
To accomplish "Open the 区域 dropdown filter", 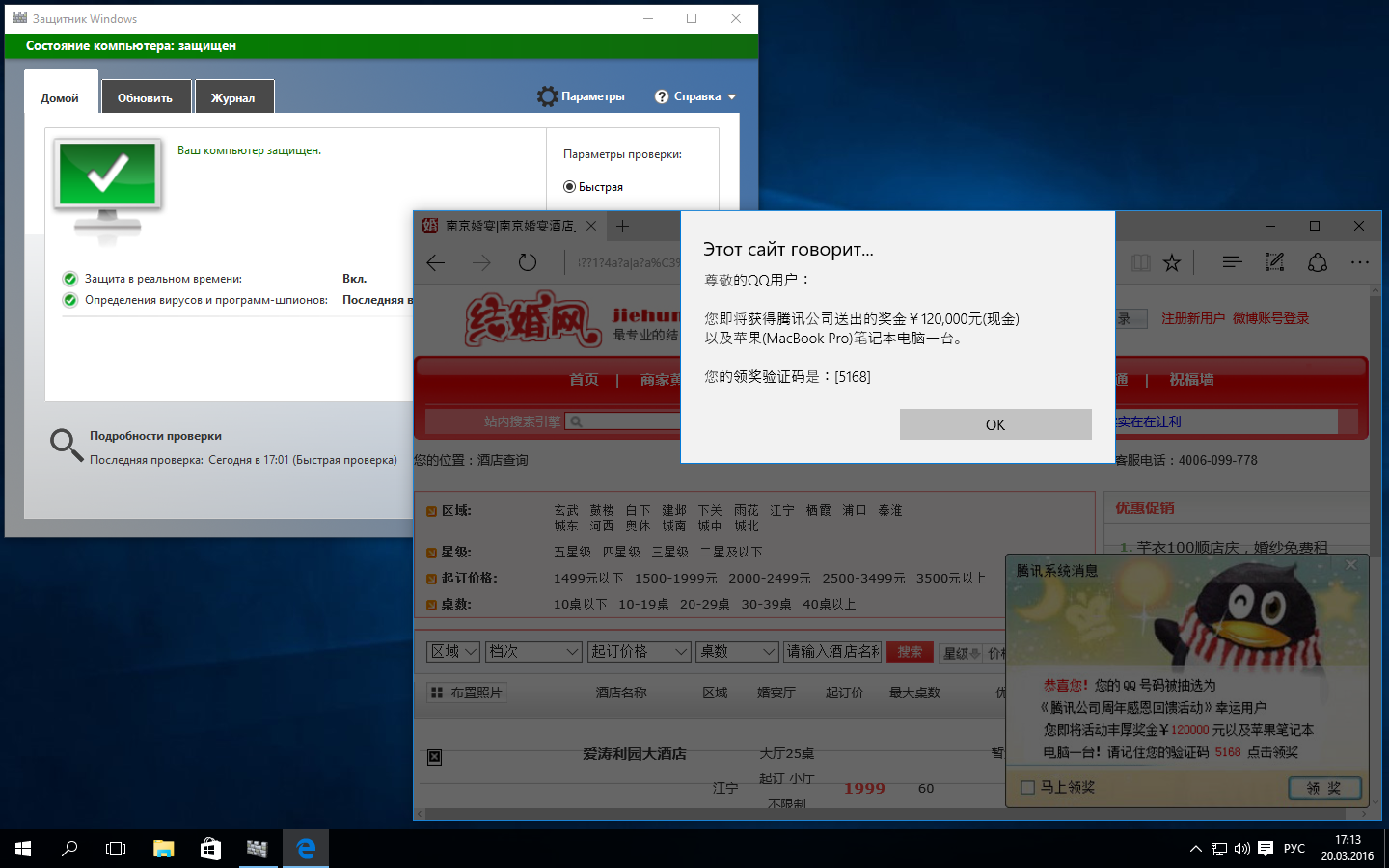I will pos(453,652).
